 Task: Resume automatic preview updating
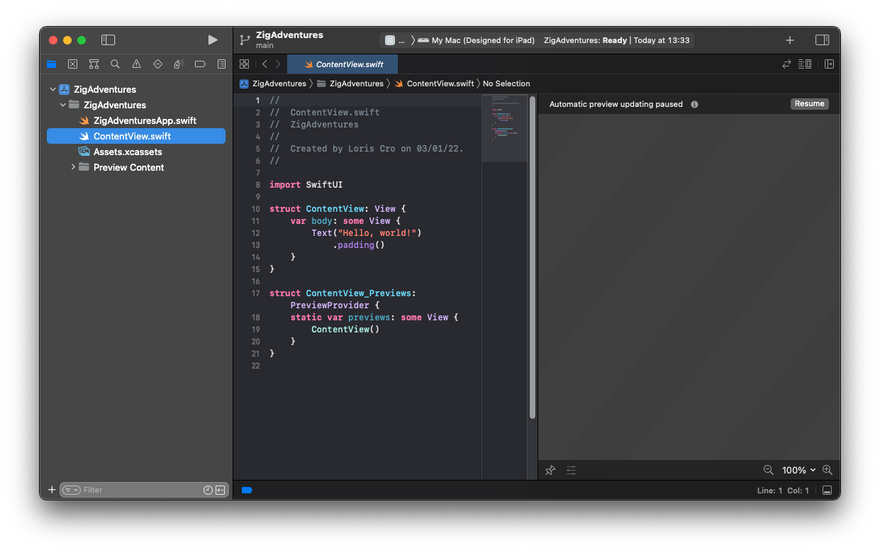(809, 104)
